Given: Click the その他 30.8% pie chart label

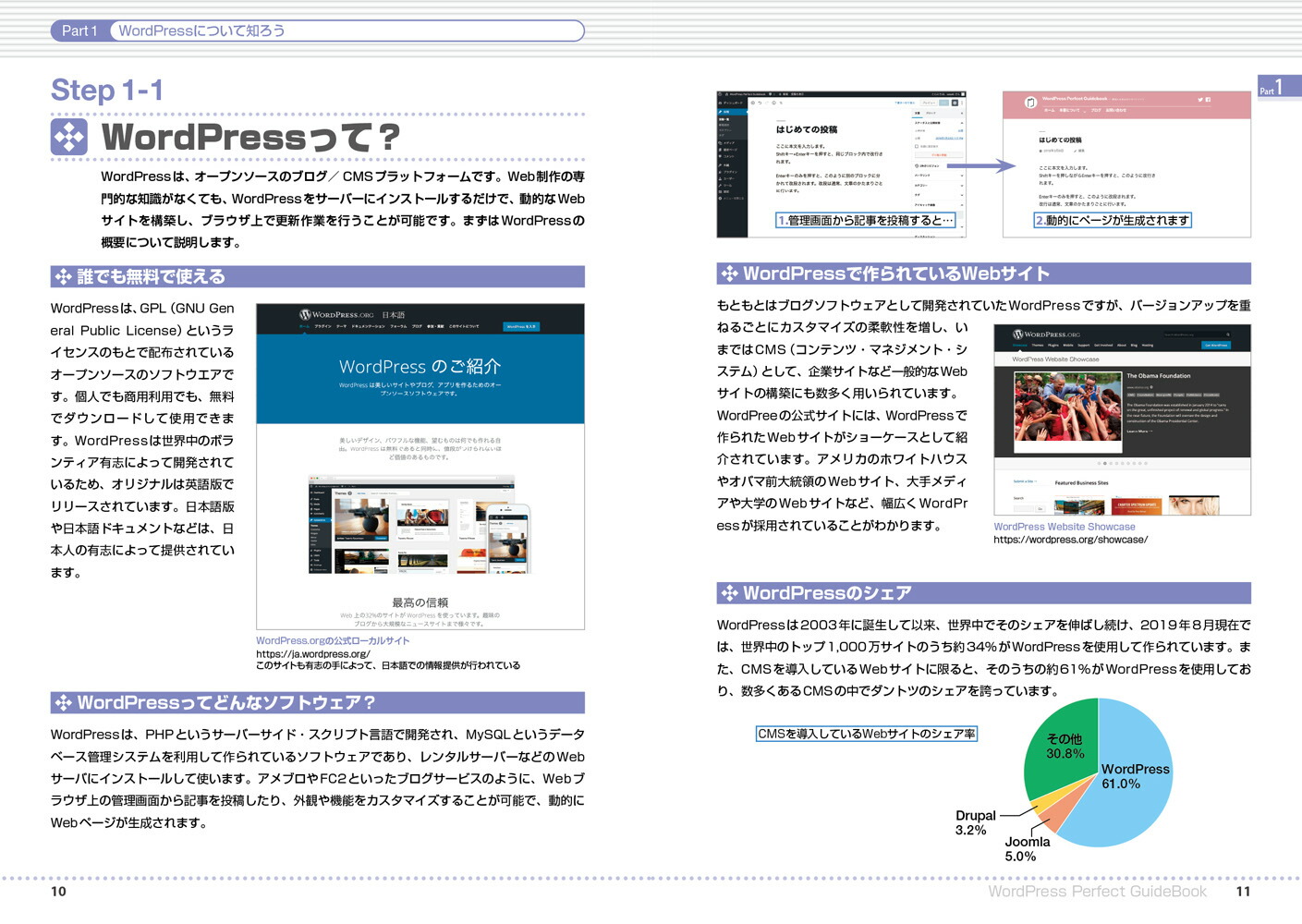Looking at the screenshot, I should [1065, 746].
